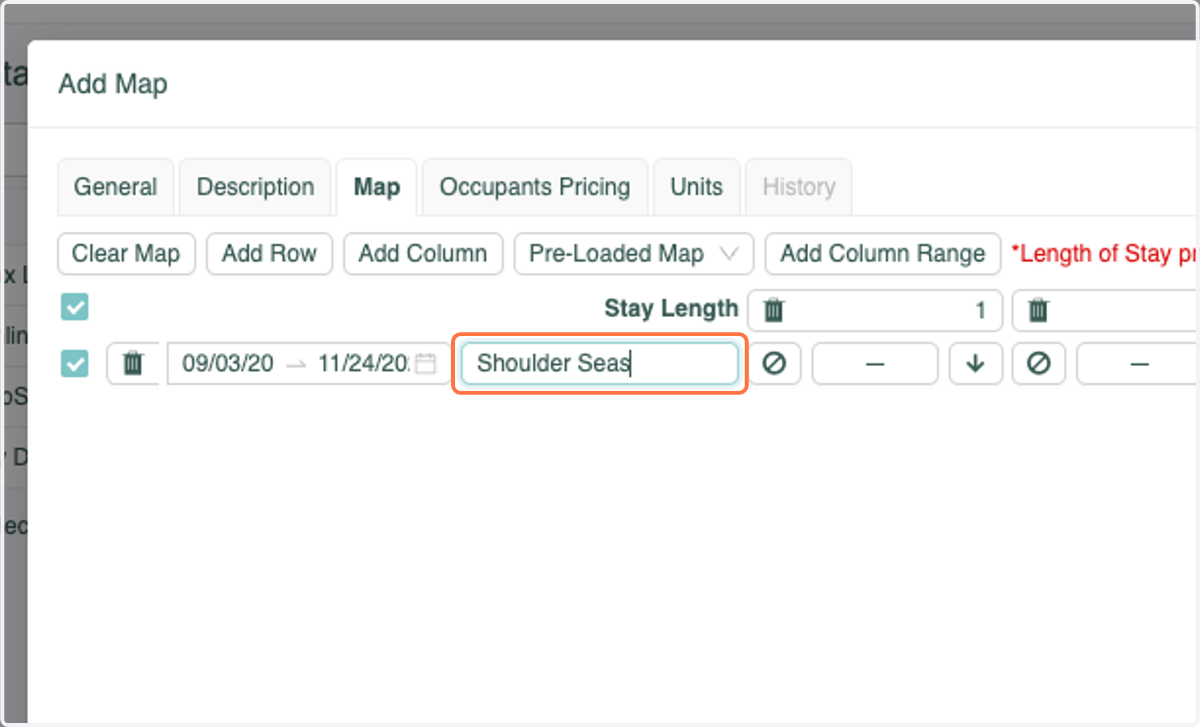Click first block icon in Shoulder Season row
Screen dimensions: 1200x727
(774, 364)
